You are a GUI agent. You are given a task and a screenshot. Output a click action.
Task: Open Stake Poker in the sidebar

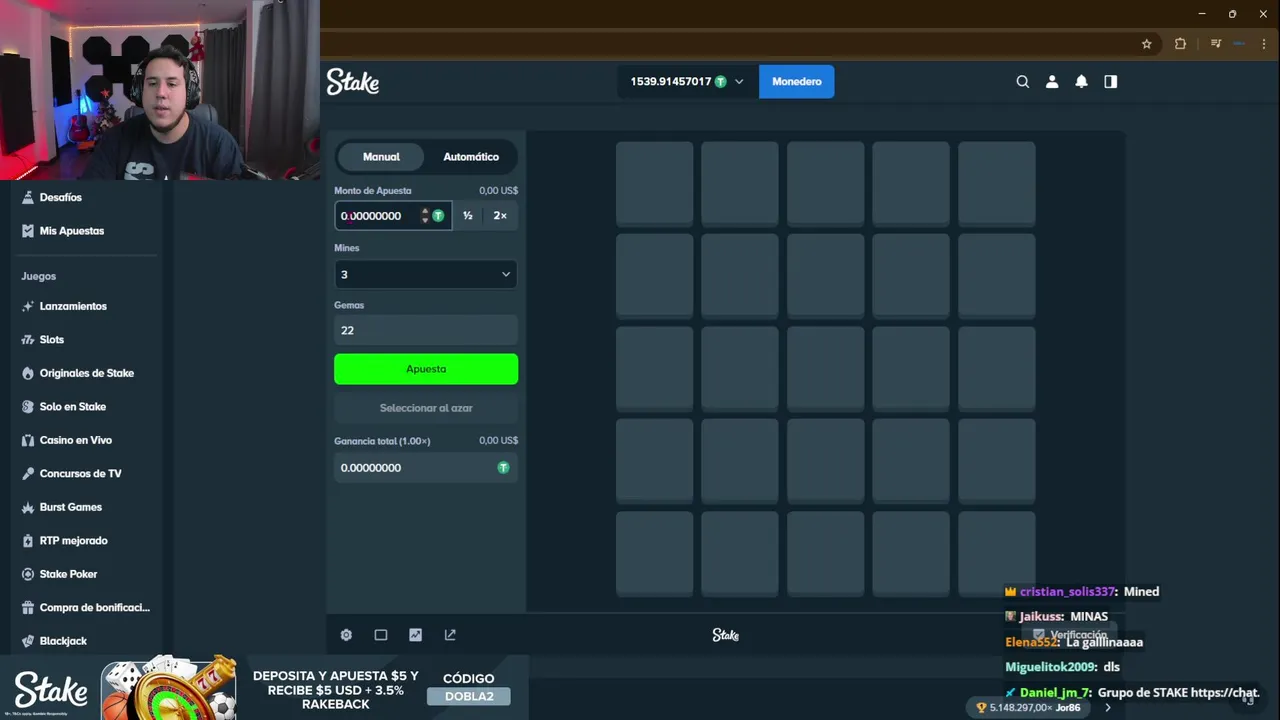68,575
